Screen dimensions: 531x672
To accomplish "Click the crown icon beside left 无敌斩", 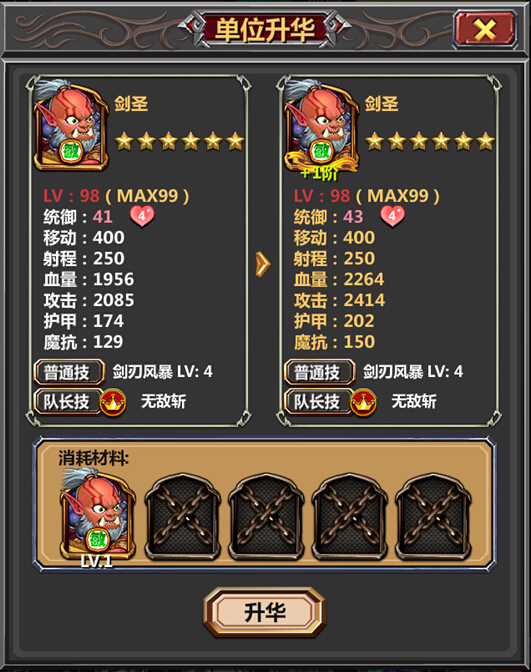I will coord(113,402).
